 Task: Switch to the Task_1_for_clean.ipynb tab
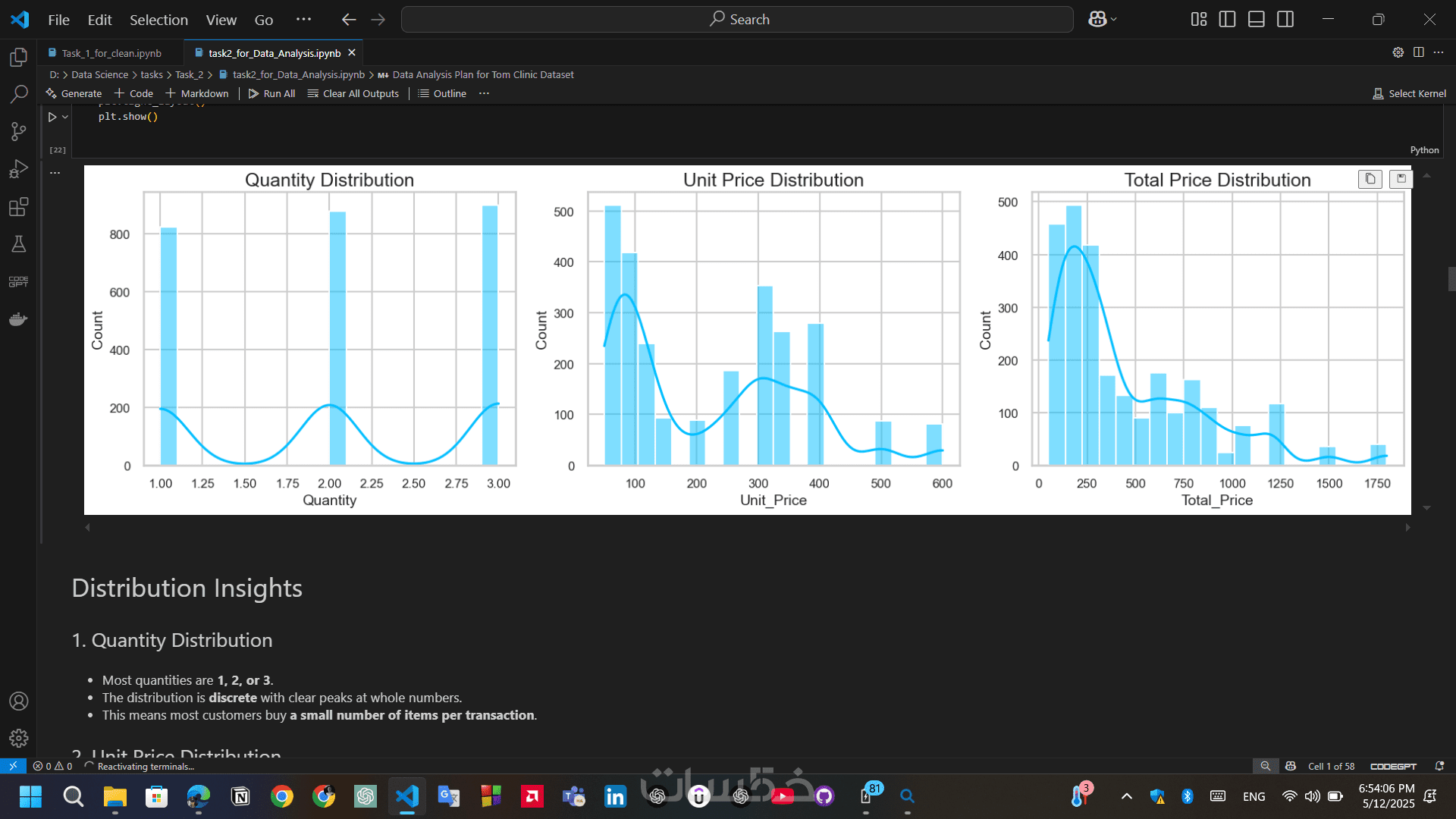[111, 53]
